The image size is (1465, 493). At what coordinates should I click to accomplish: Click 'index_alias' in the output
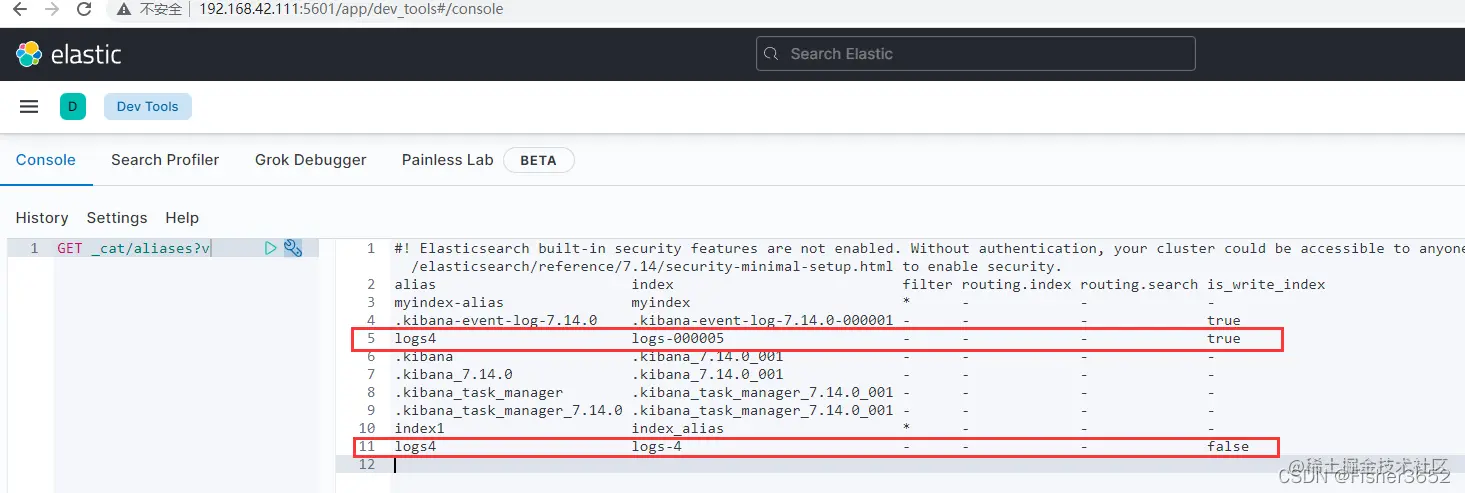pos(677,428)
